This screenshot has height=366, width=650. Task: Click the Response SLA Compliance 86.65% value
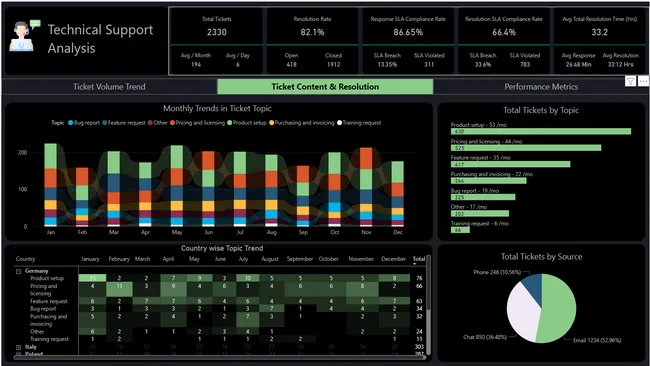(x=408, y=32)
